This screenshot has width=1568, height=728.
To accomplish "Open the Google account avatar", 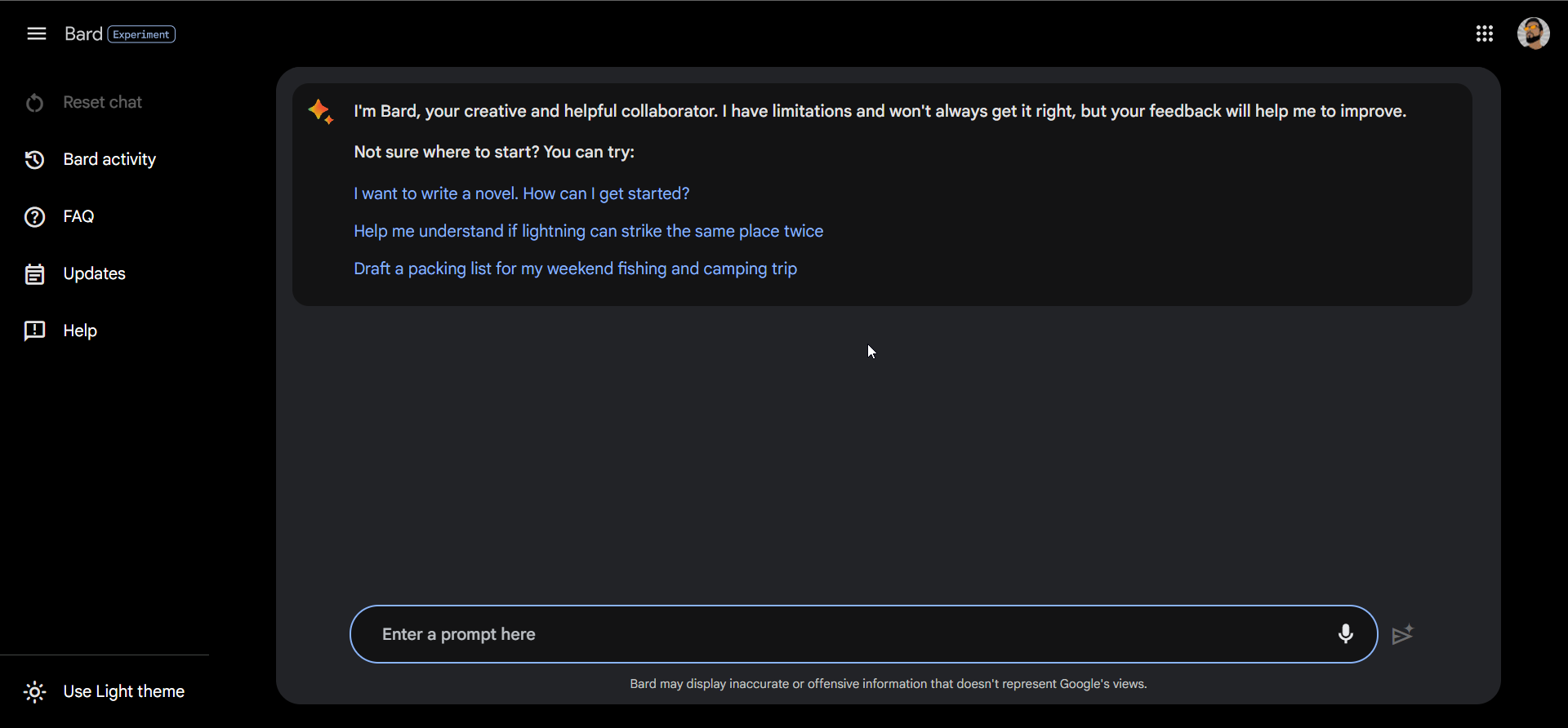I will [1533, 33].
